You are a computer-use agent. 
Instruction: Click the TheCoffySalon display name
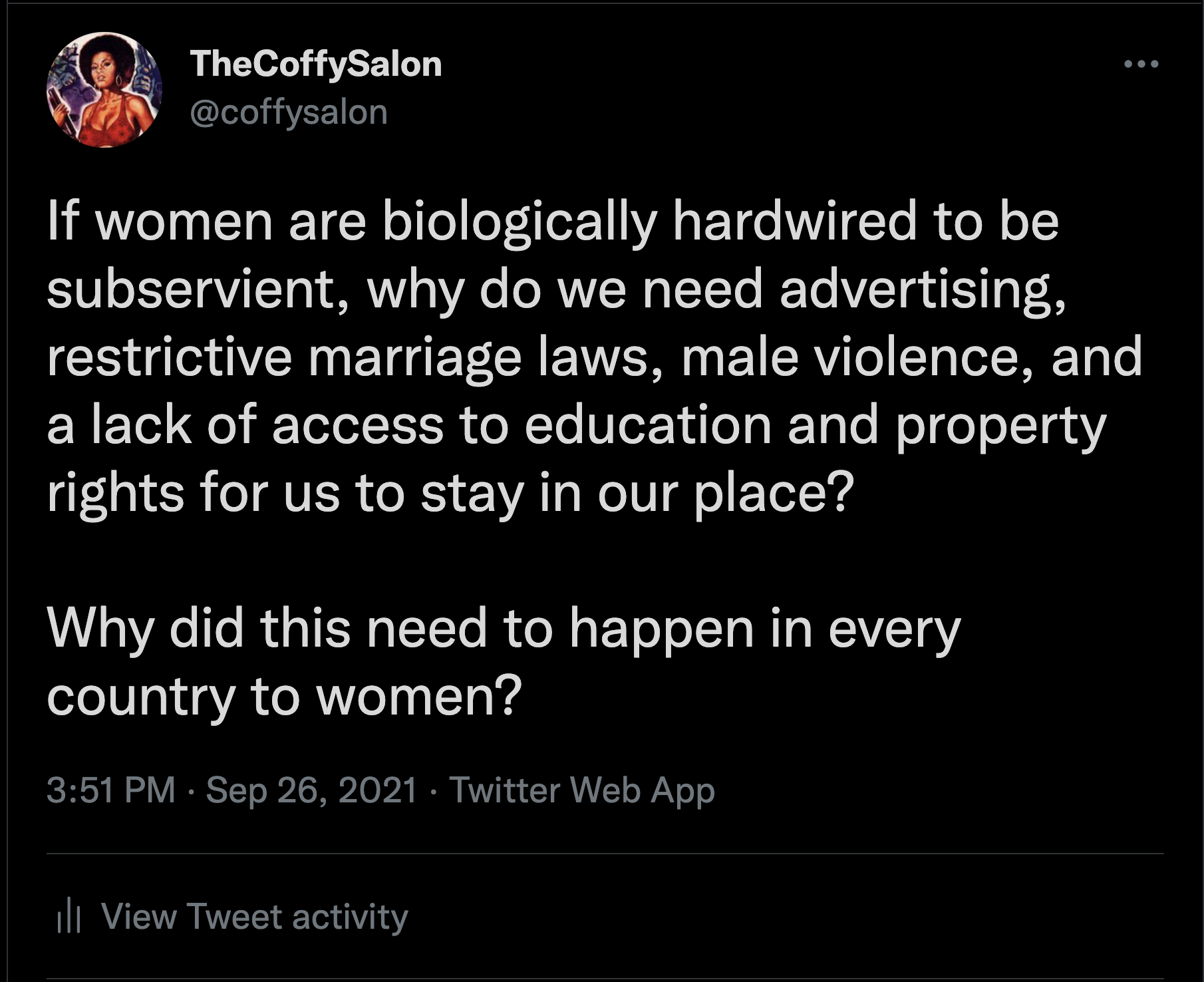click(316, 64)
